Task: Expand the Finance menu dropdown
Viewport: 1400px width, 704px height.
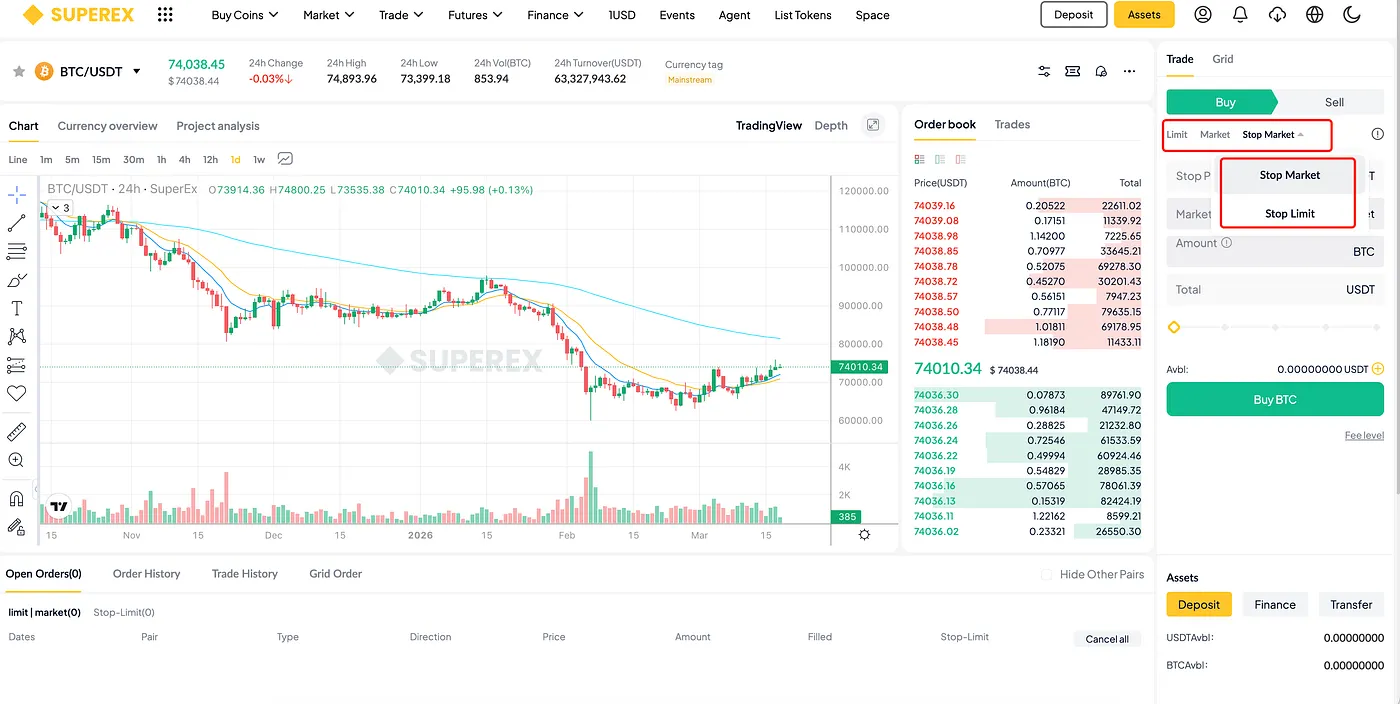Action: pyautogui.click(x=555, y=15)
